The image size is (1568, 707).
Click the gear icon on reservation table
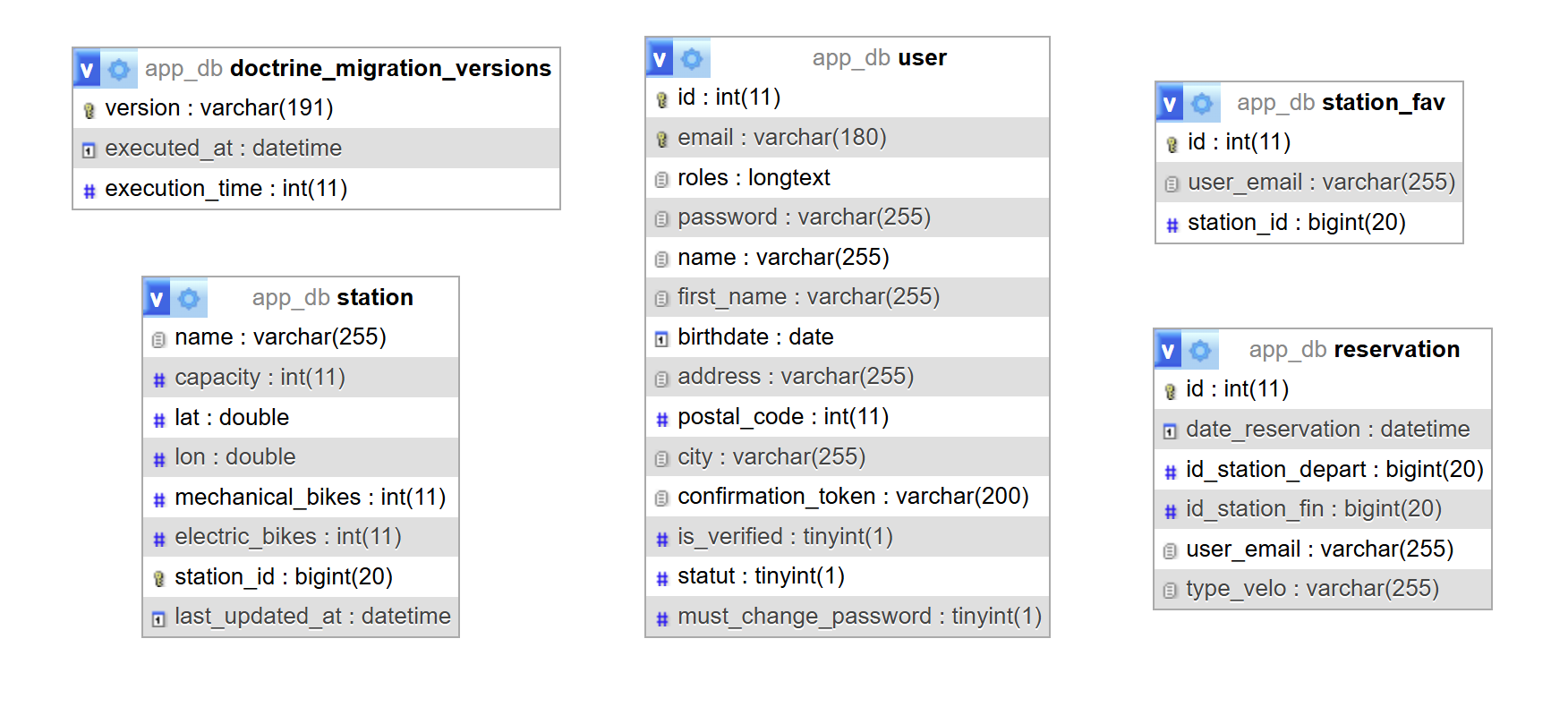coord(1200,351)
